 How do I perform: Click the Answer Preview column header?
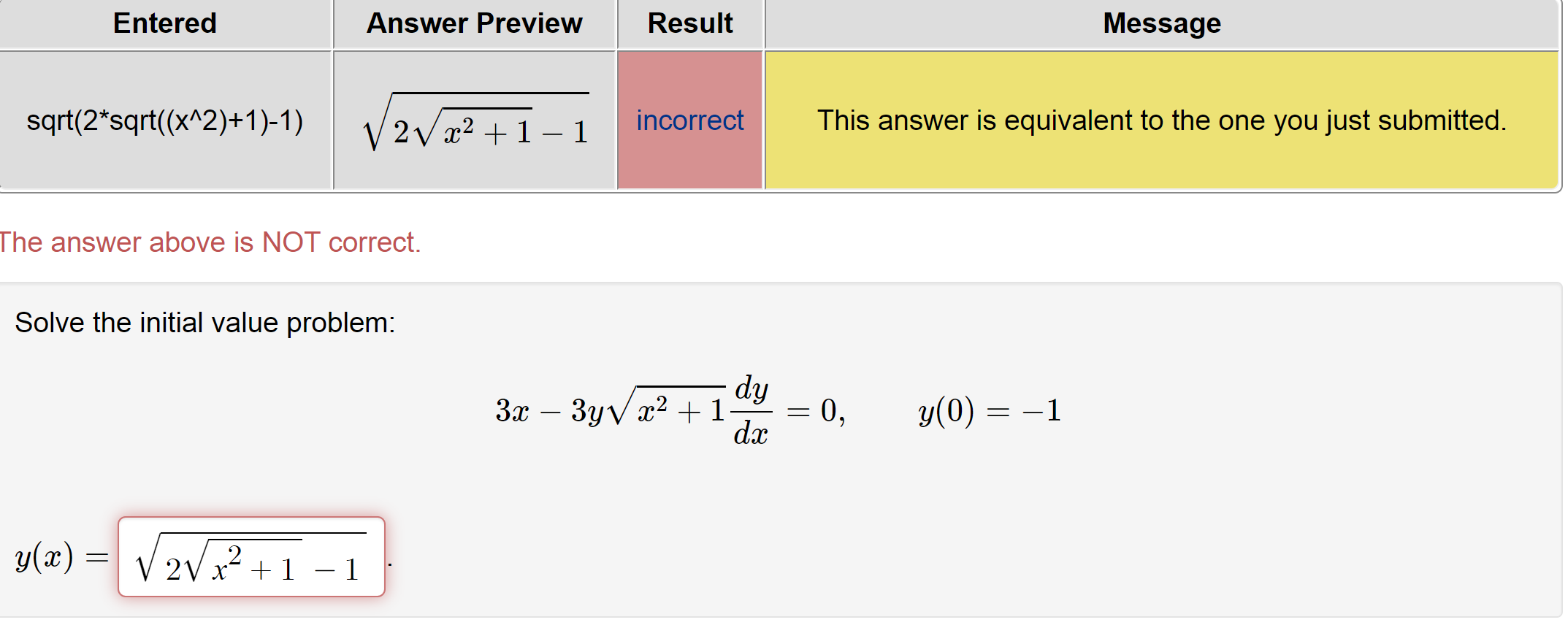(474, 23)
